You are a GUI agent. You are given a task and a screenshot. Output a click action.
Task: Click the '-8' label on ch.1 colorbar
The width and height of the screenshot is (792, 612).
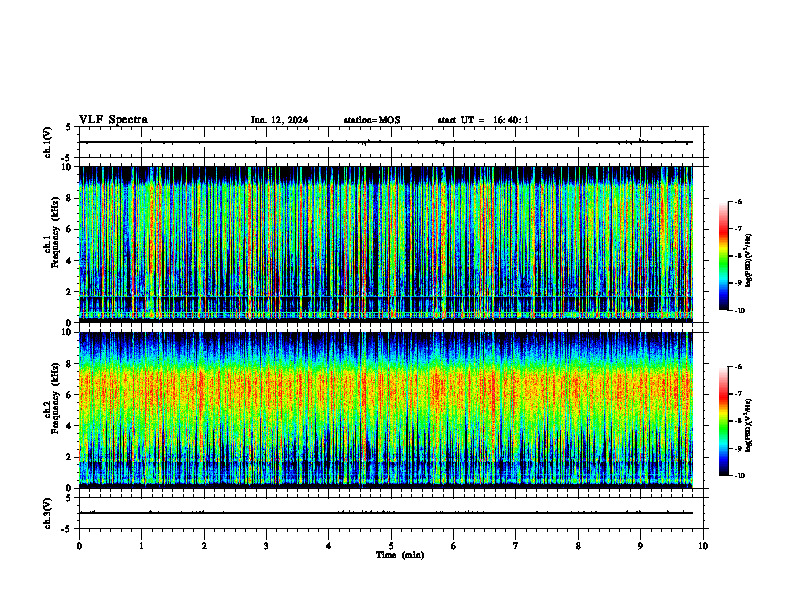point(738,256)
